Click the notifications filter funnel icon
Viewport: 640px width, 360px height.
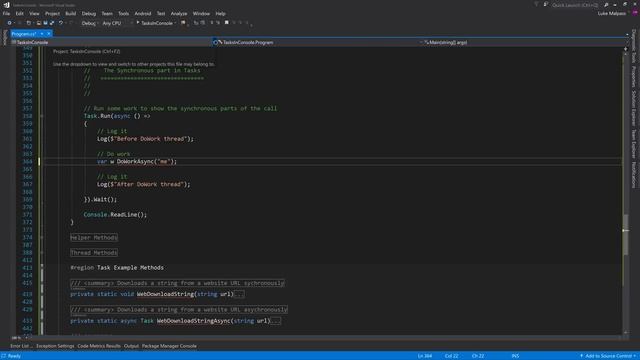tap(536, 4)
